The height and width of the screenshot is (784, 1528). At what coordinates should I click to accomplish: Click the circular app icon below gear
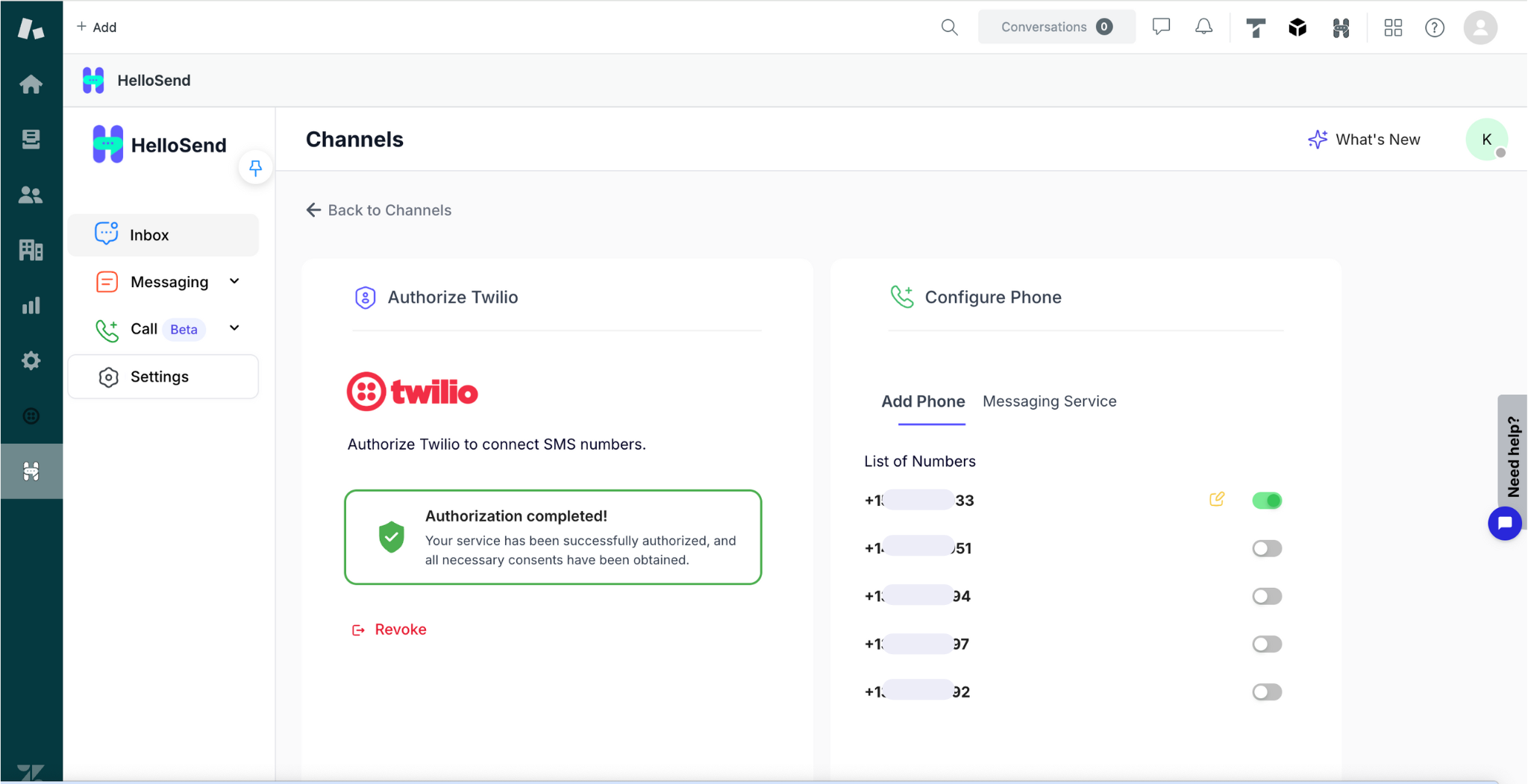[x=31, y=415]
